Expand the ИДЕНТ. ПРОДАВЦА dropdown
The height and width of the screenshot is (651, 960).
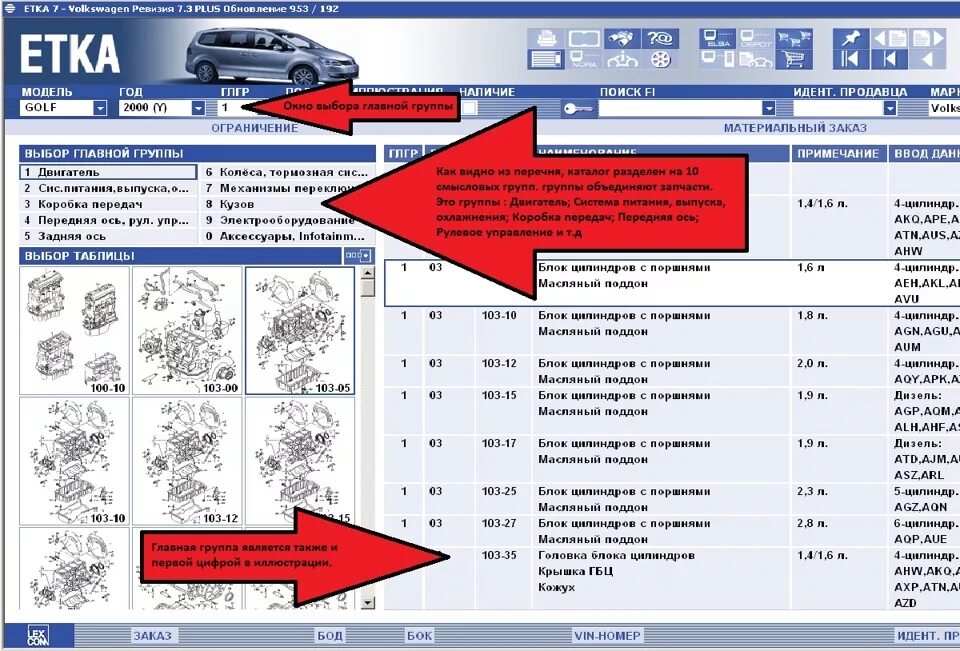890,108
